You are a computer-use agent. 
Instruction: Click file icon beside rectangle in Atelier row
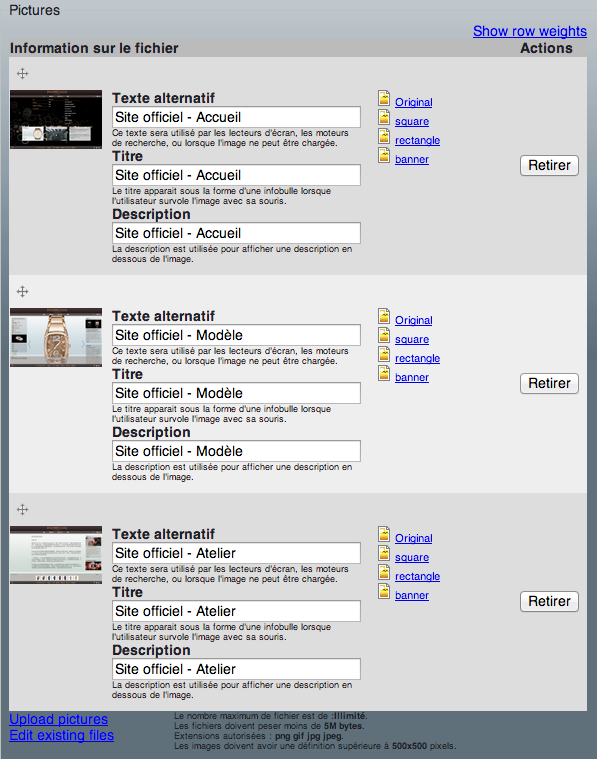(x=384, y=572)
